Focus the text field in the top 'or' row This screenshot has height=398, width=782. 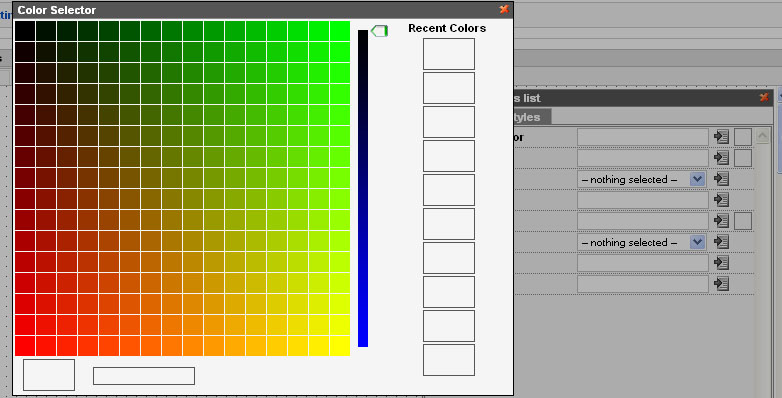(x=642, y=137)
